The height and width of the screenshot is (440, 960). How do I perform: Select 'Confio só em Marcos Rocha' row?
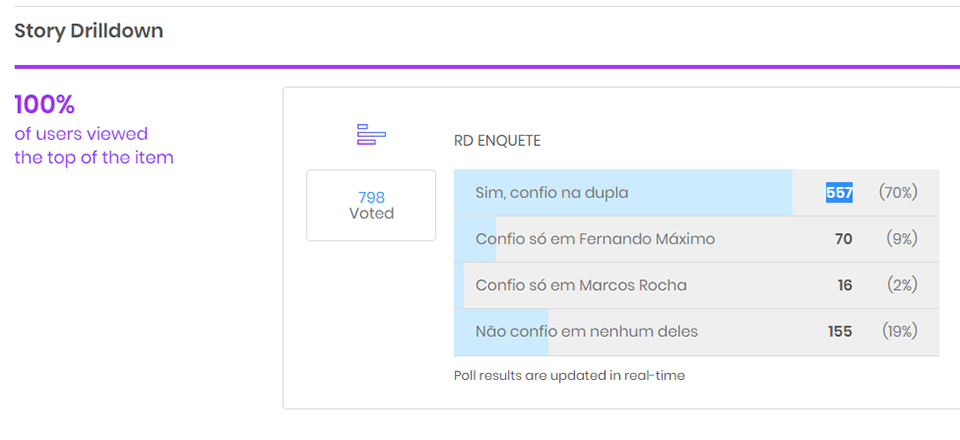[x=581, y=285]
